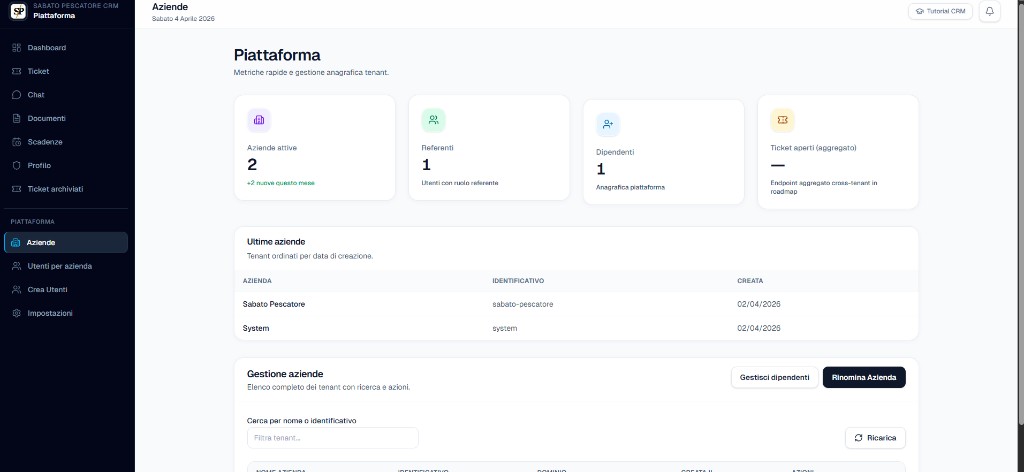Click the Dipendenti user-plus icon

click(x=608, y=124)
